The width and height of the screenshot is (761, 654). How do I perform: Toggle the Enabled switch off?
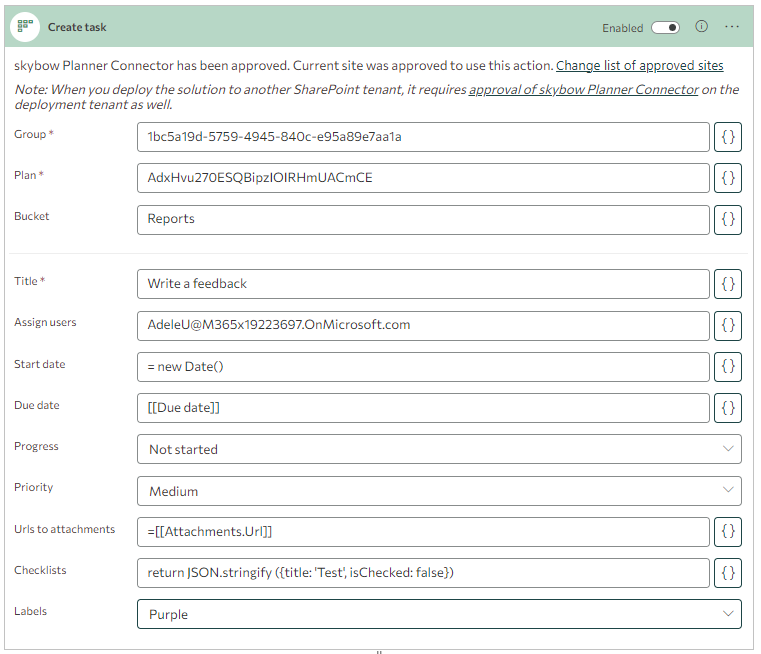point(665,28)
